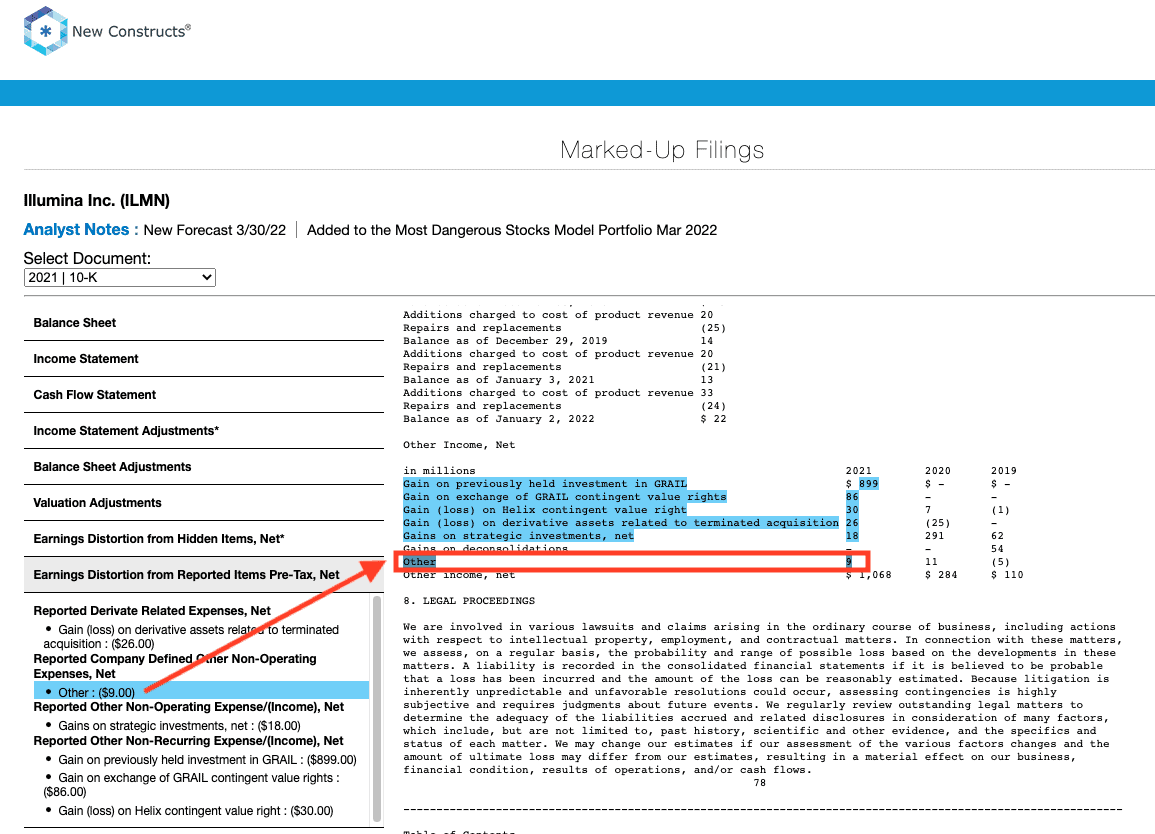Select Gain (loss) on derivative assets item

[x=191, y=637]
